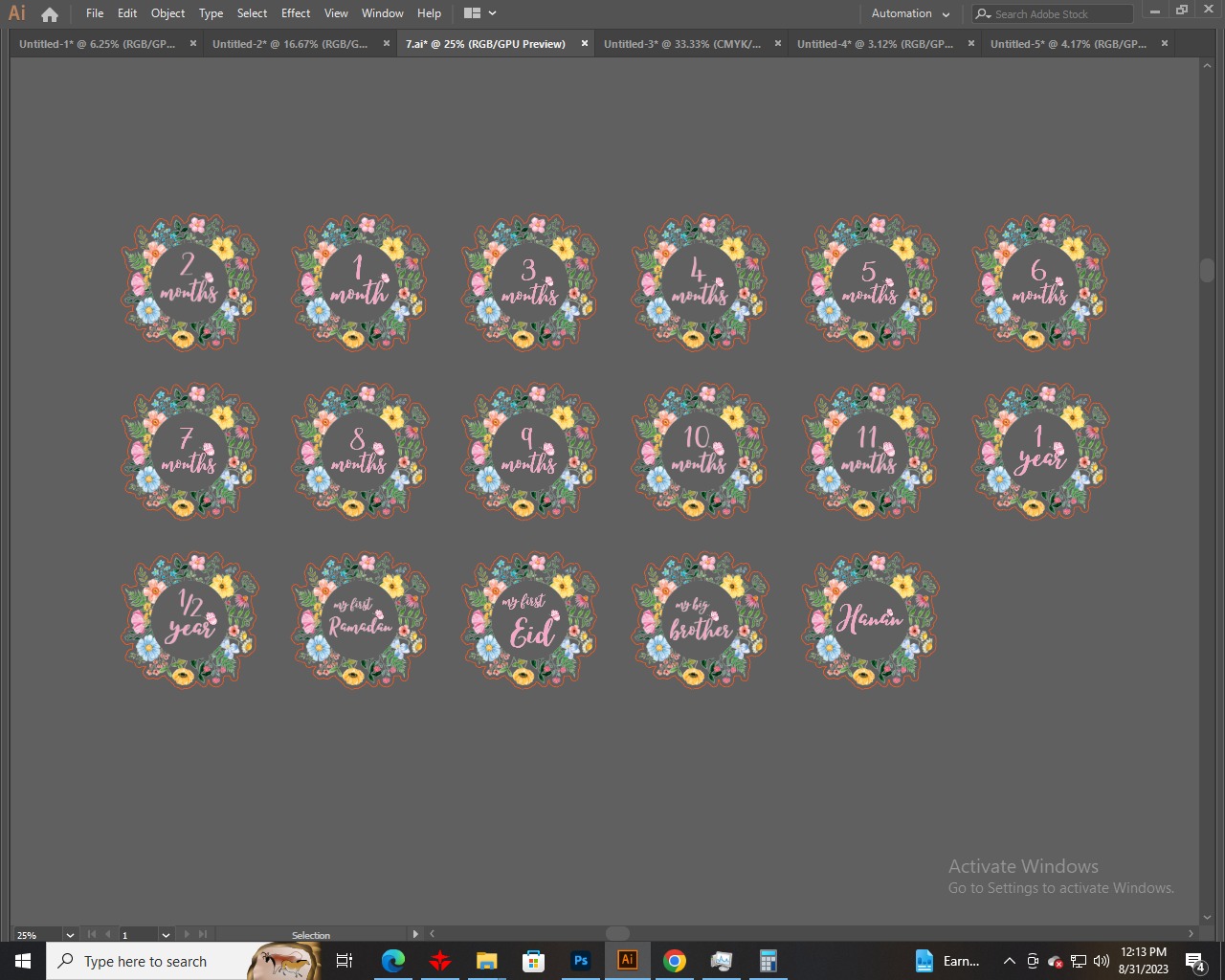Go to the previous artboard
The height and width of the screenshot is (980, 1225).
pos(107,935)
